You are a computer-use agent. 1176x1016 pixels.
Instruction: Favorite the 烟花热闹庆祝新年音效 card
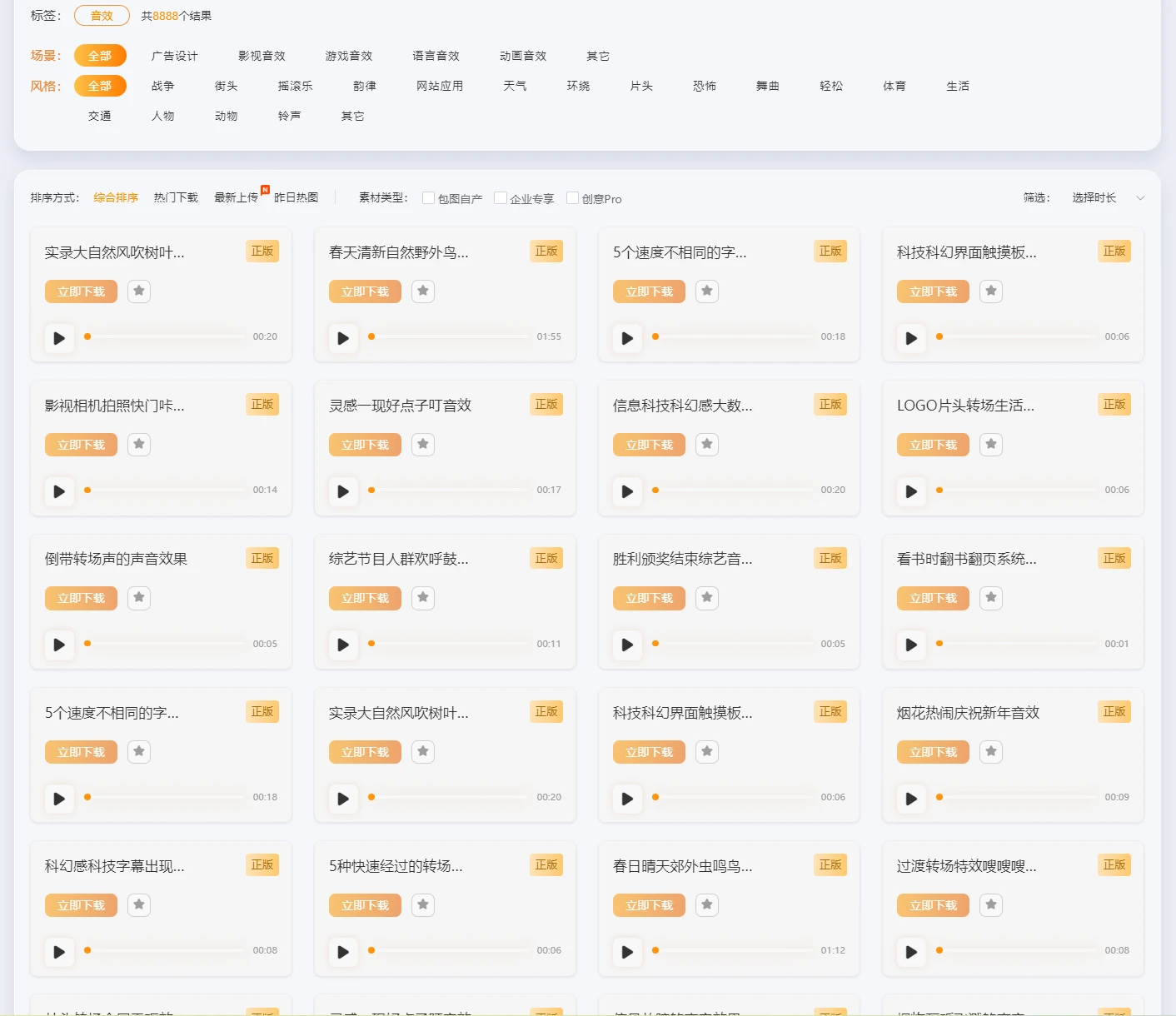tap(991, 752)
